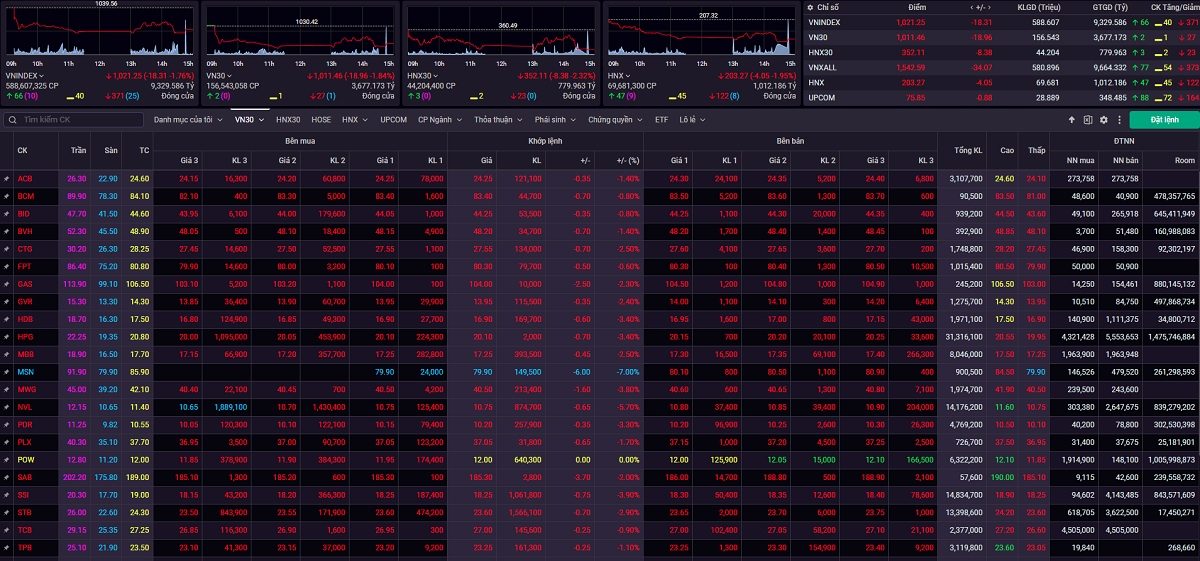
Task: Open the HPG ticker symbol
Action: pyautogui.click(x=25, y=337)
